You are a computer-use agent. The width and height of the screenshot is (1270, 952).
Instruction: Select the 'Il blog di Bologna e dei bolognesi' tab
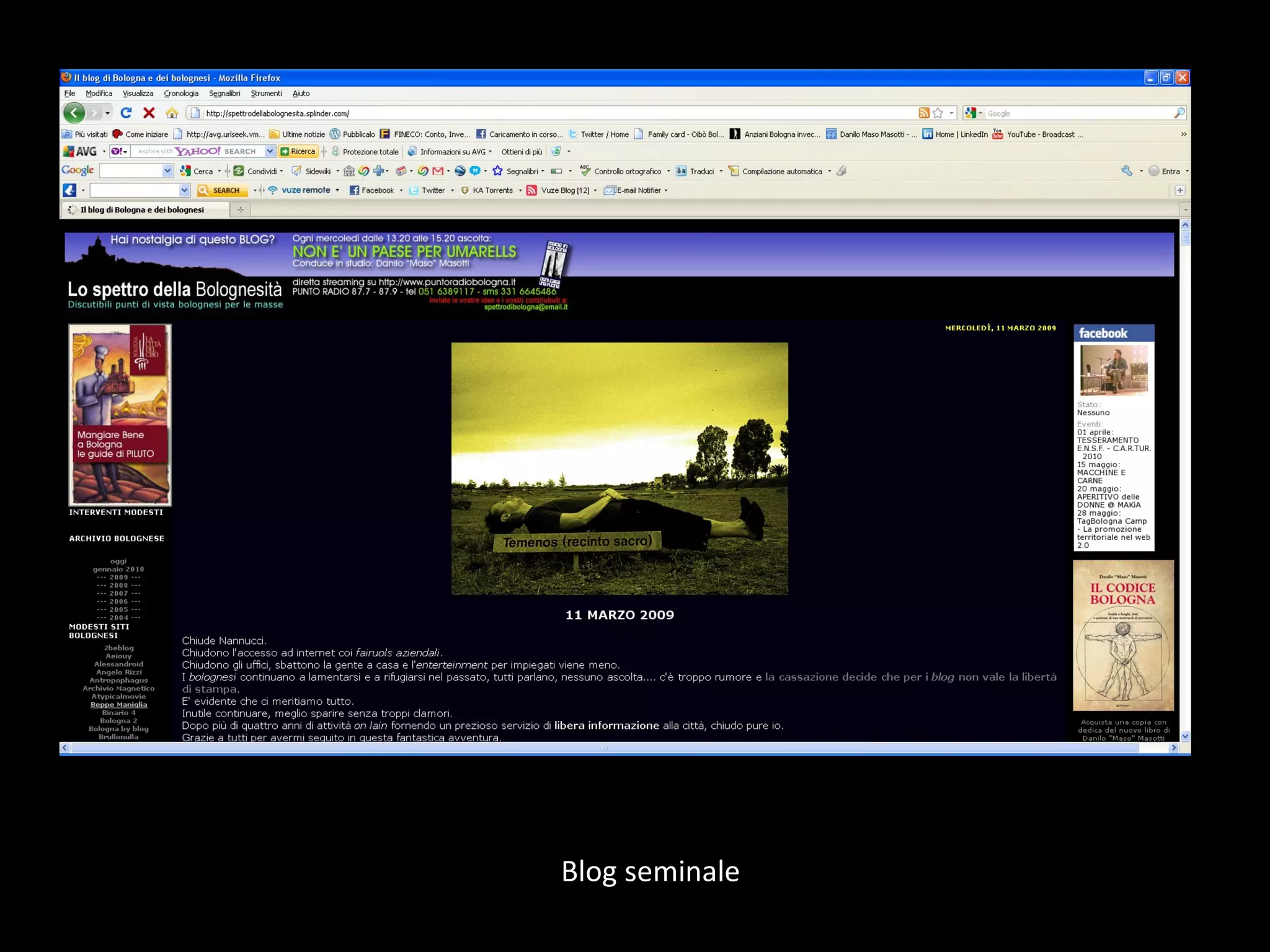click(x=145, y=209)
